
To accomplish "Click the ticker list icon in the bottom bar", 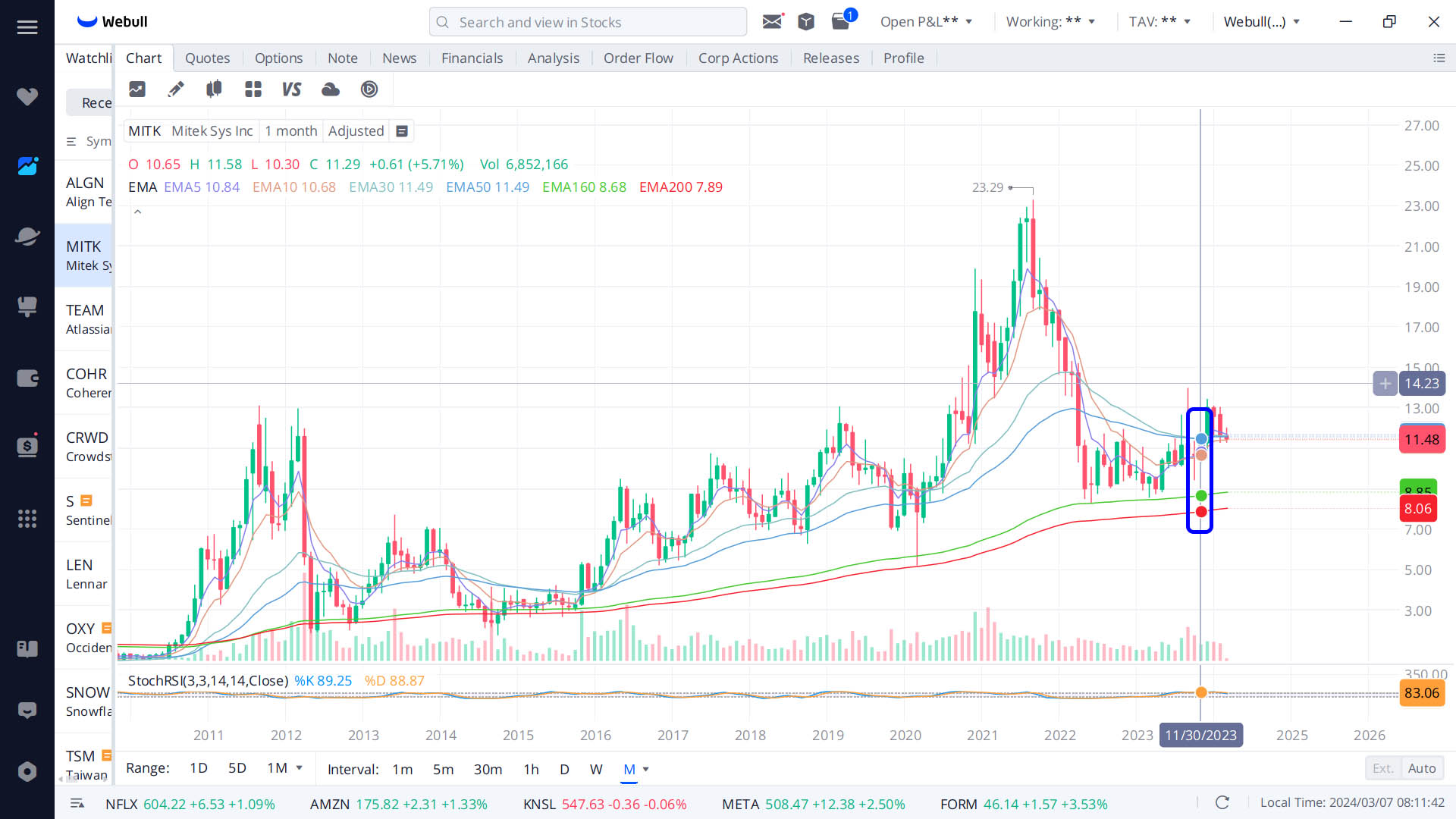I will [x=77, y=804].
